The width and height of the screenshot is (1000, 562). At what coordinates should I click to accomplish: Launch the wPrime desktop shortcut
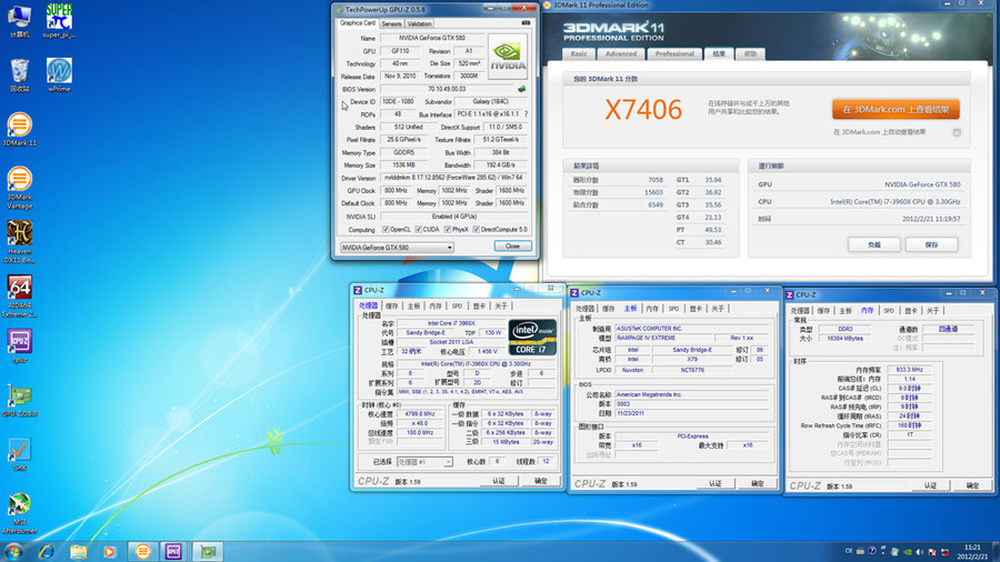pos(59,75)
